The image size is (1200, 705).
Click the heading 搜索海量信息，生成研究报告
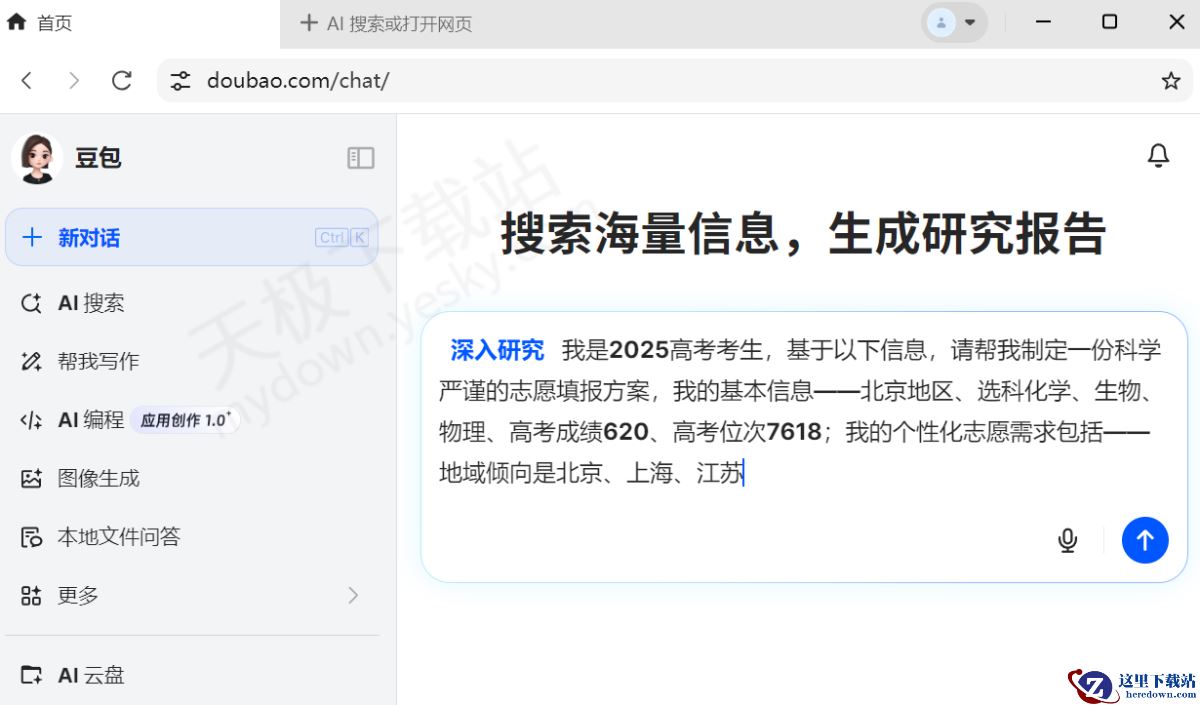click(803, 233)
